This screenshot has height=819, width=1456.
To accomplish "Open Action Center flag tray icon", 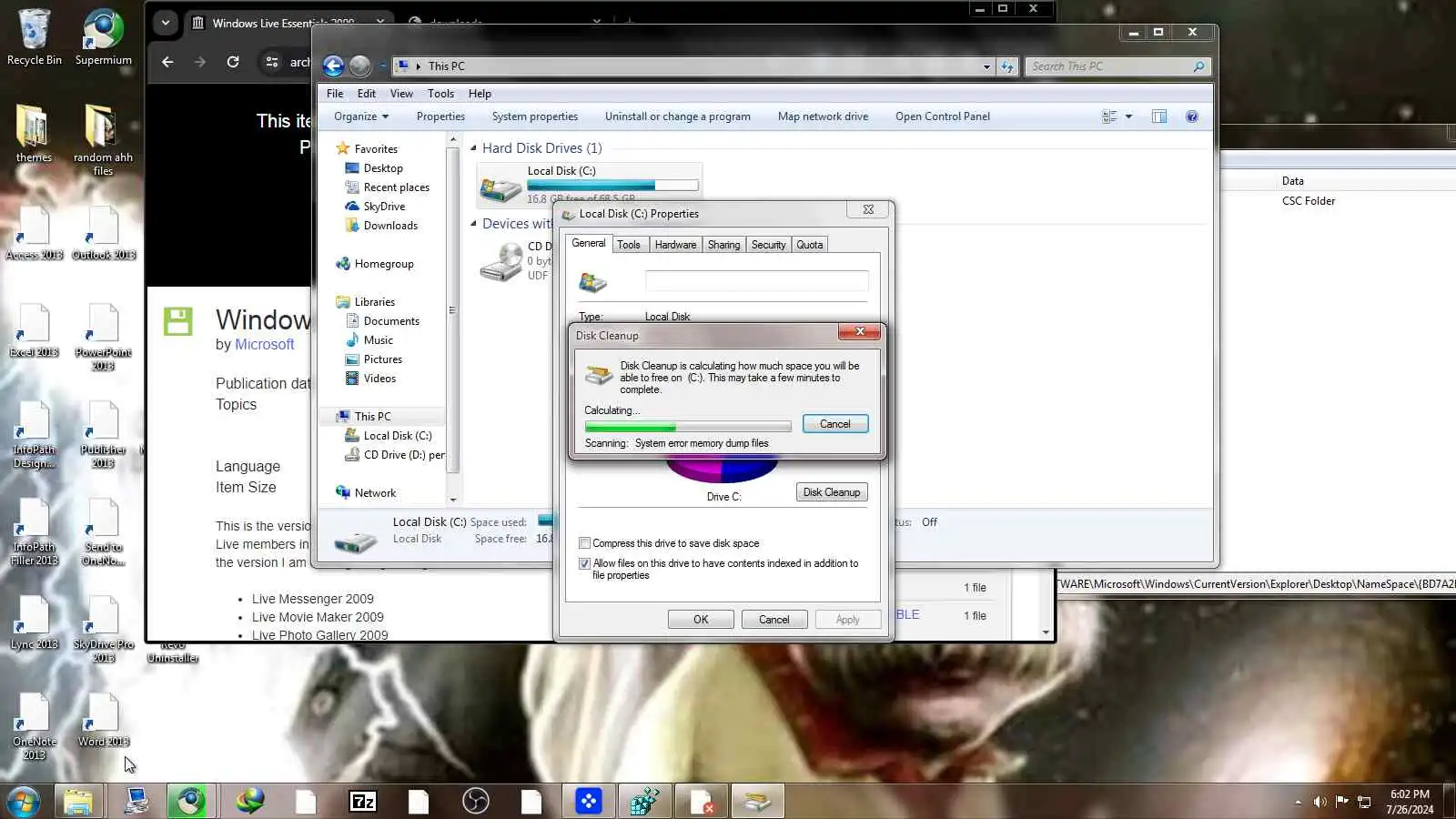I will pos(1341,802).
